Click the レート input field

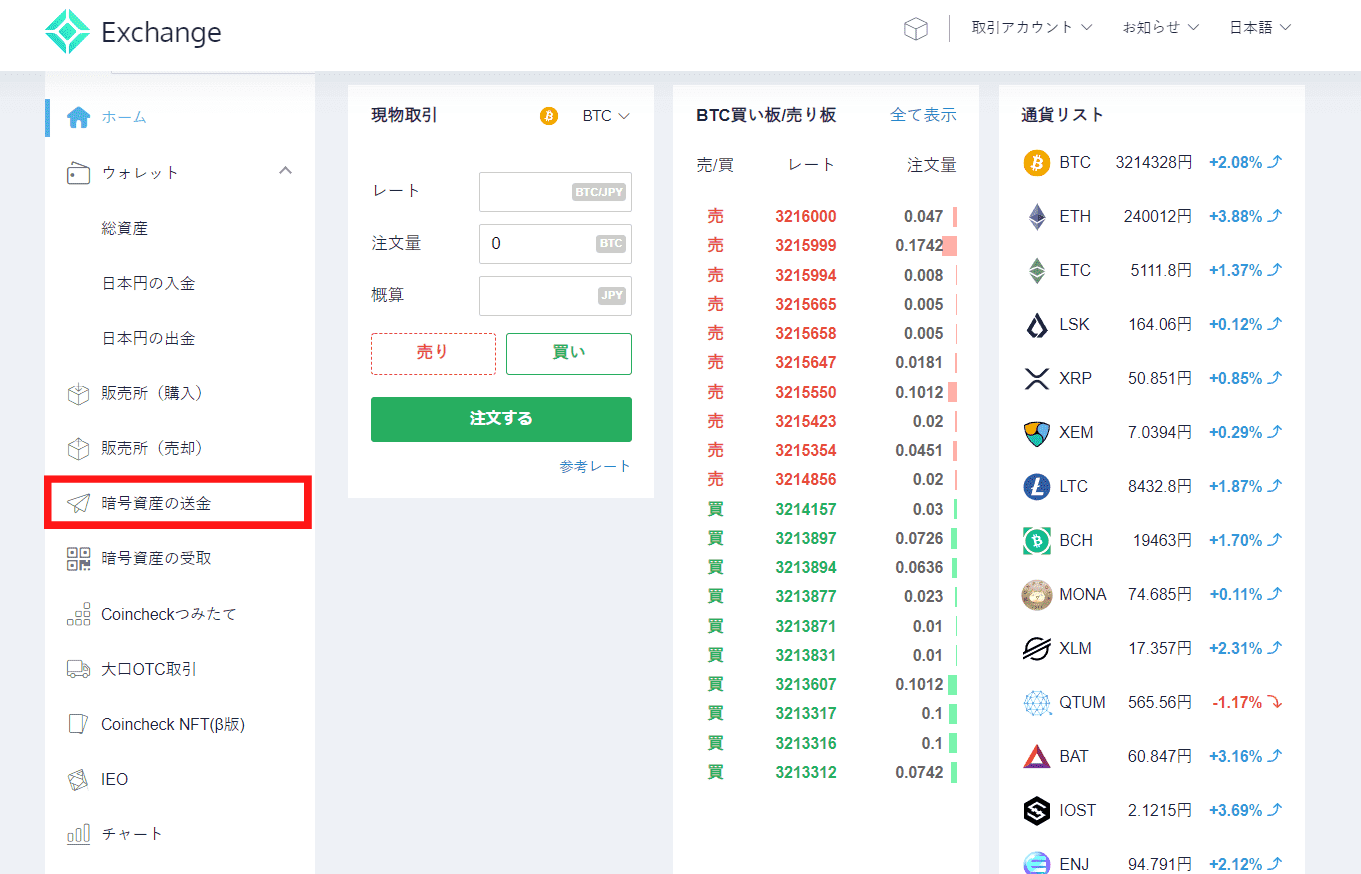(x=555, y=192)
